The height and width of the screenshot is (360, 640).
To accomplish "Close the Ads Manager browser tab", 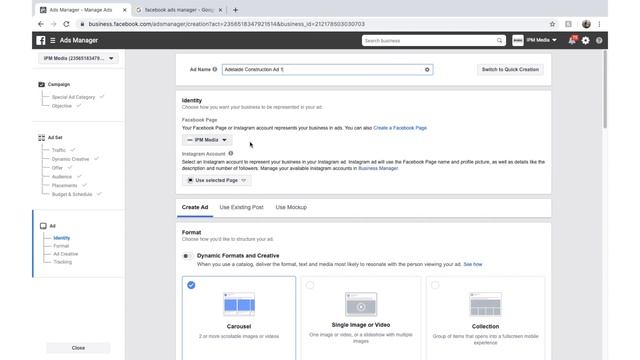I will (124, 10).
